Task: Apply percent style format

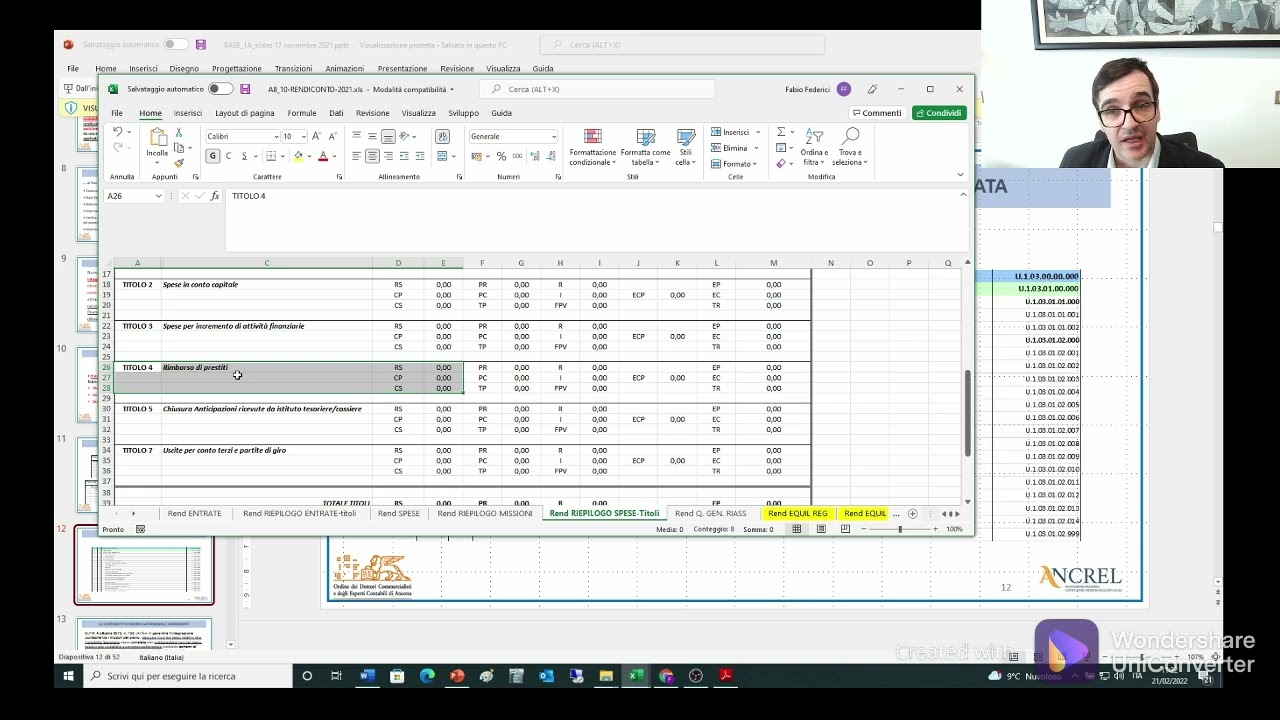Action: 501,156
